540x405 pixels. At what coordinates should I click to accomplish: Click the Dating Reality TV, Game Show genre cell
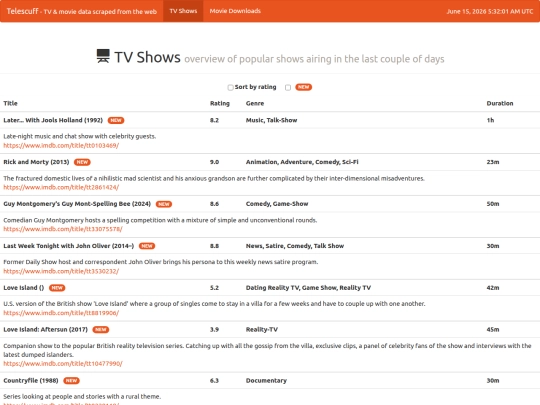308,288
